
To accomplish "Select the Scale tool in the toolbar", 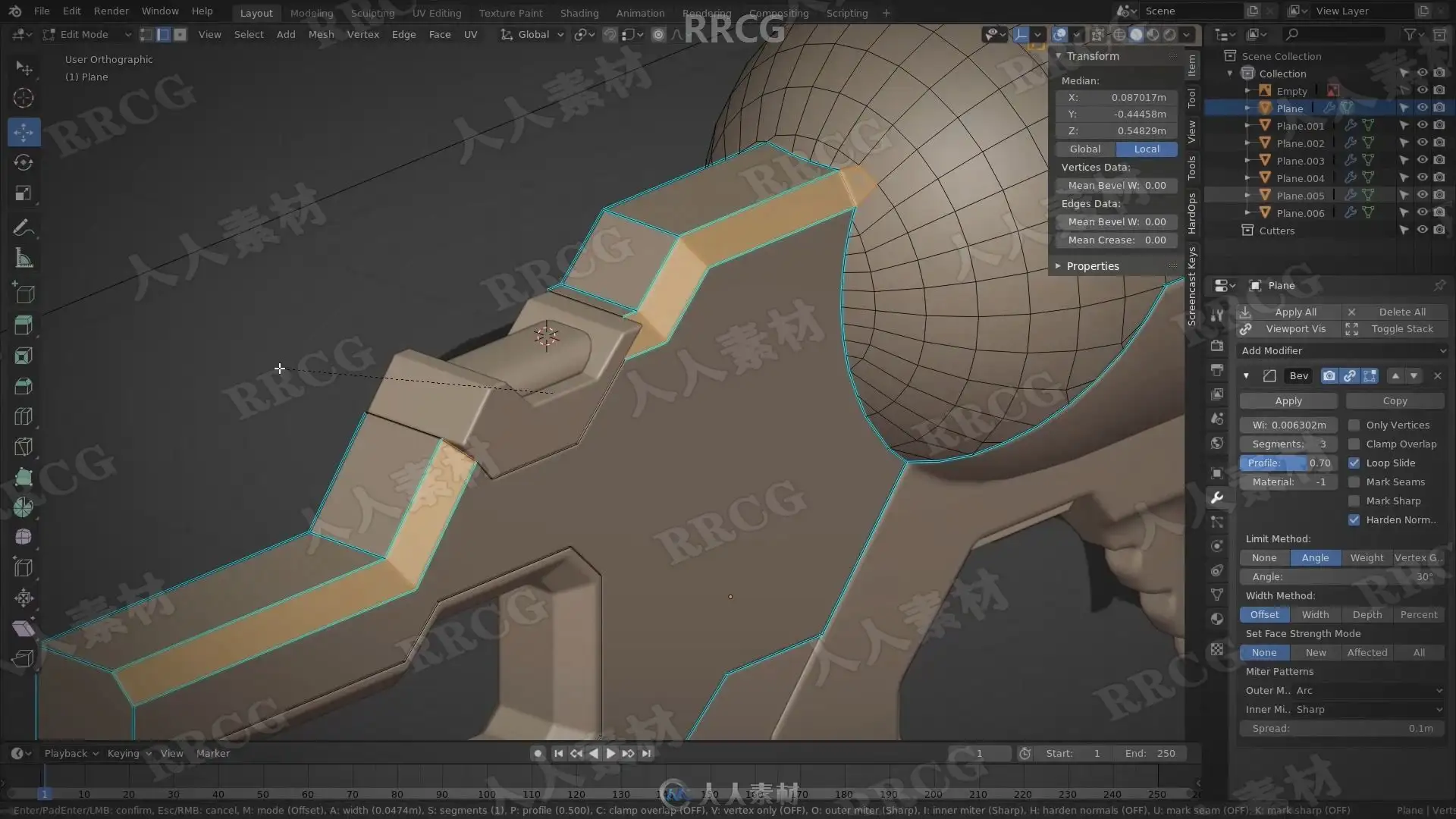I will 24,193.
